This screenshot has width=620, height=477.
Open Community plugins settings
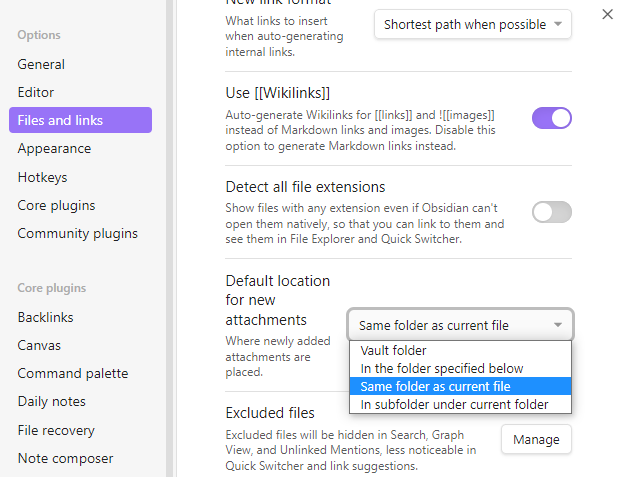point(80,233)
